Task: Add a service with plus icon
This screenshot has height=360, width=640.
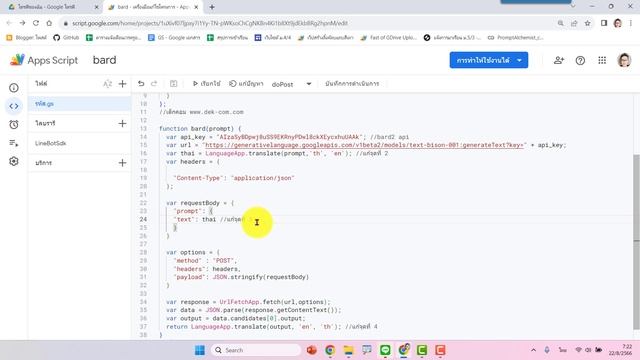Action: tap(122, 163)
